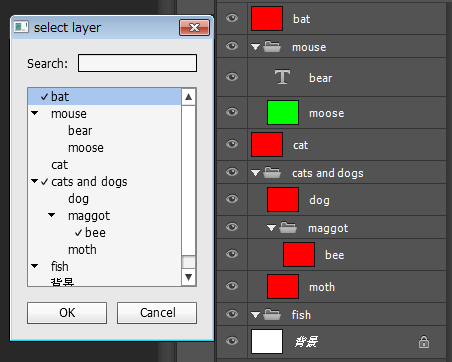Hide the bear text layer
Screen dimensions: 452x362
coord(232,77)
